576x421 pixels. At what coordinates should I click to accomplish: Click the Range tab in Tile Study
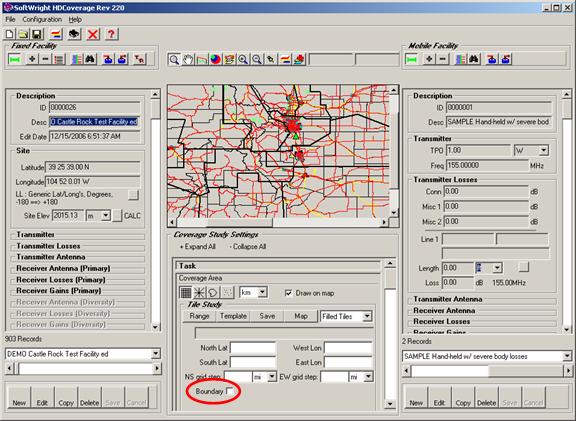pos(199,316)
